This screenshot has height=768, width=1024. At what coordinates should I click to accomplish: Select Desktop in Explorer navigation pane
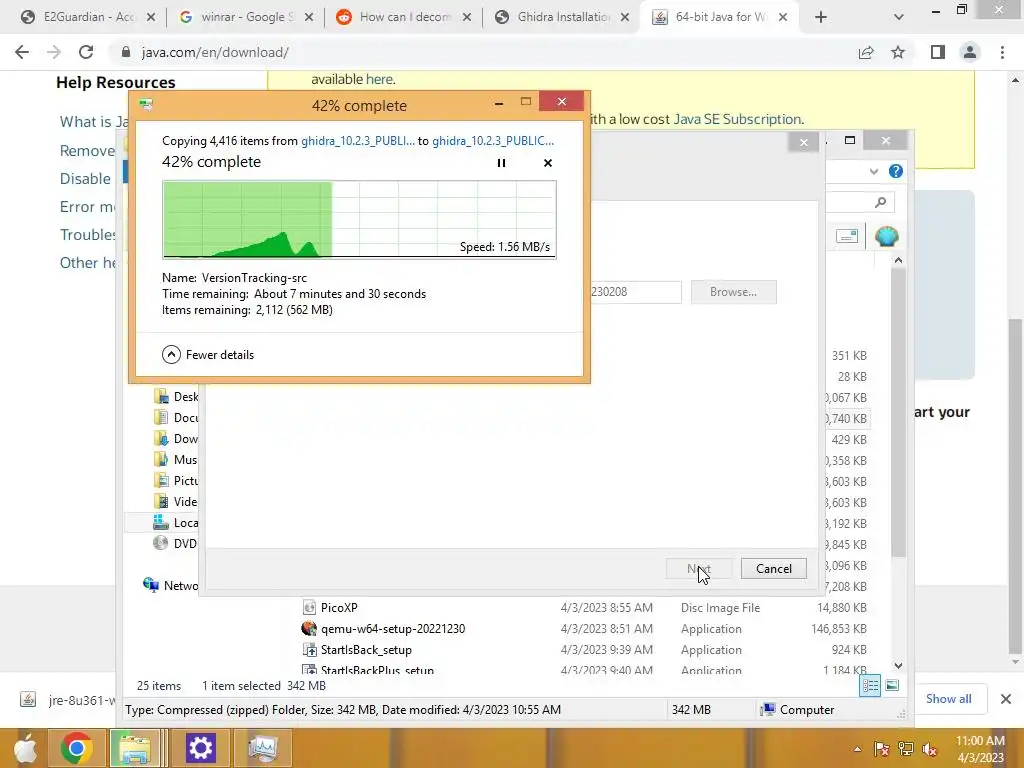[x=175, y=396]
